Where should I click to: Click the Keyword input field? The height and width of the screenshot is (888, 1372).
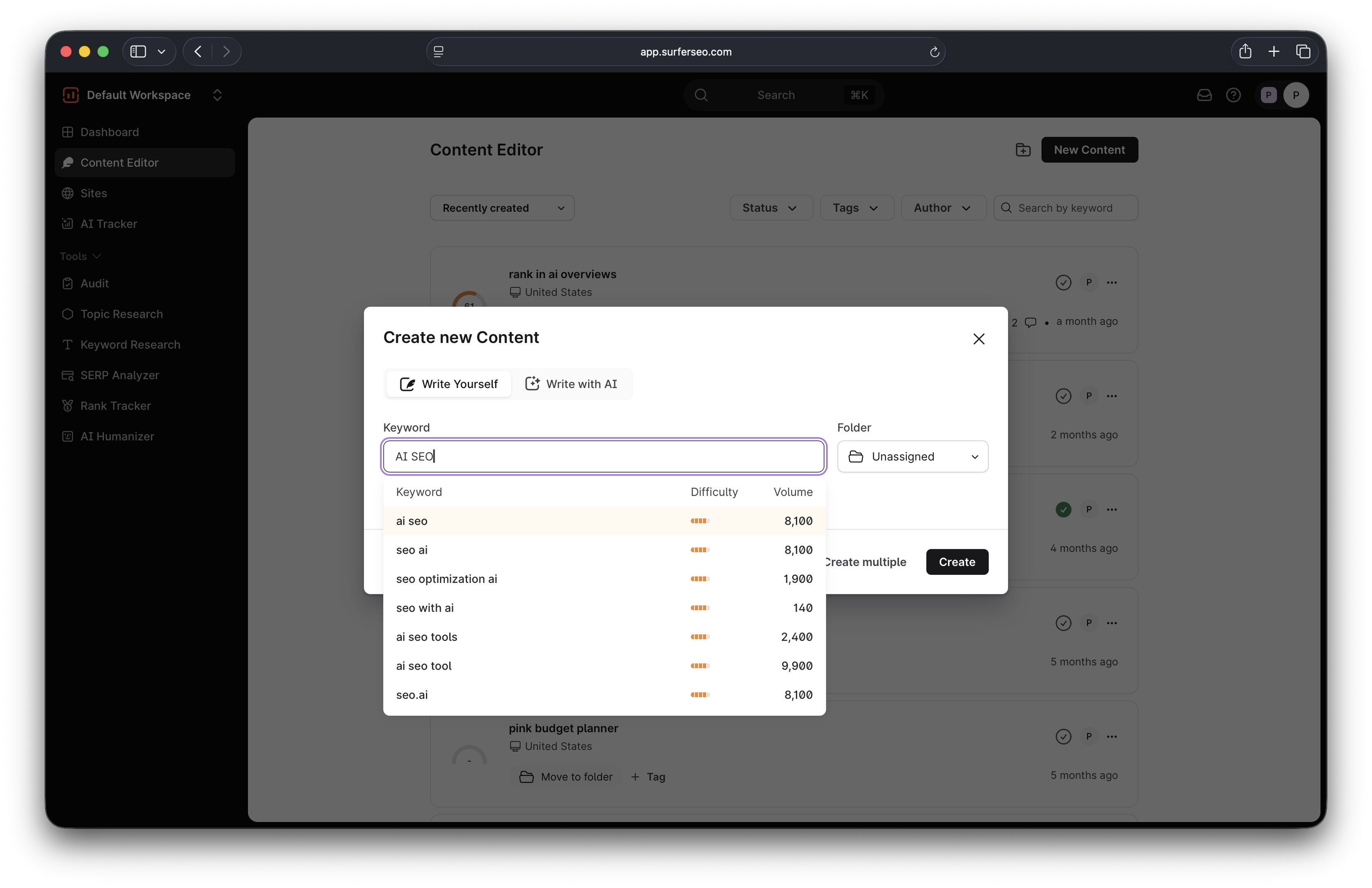click(x=604, y=456)
